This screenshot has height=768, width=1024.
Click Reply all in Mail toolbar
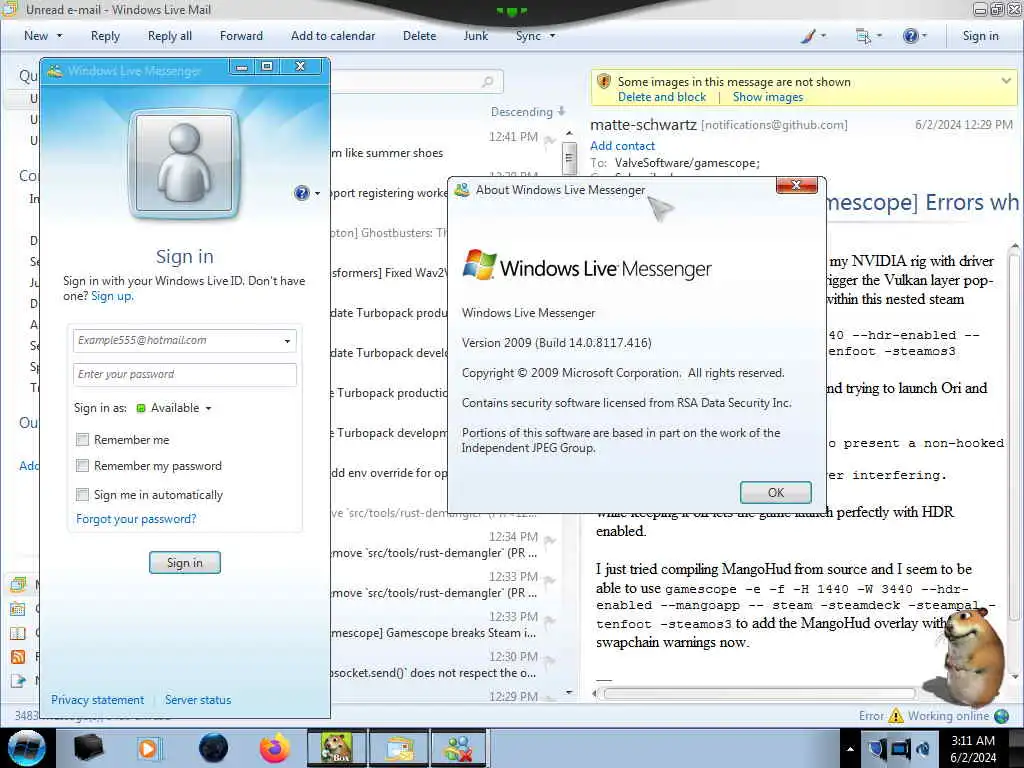(x=170, y=36)
